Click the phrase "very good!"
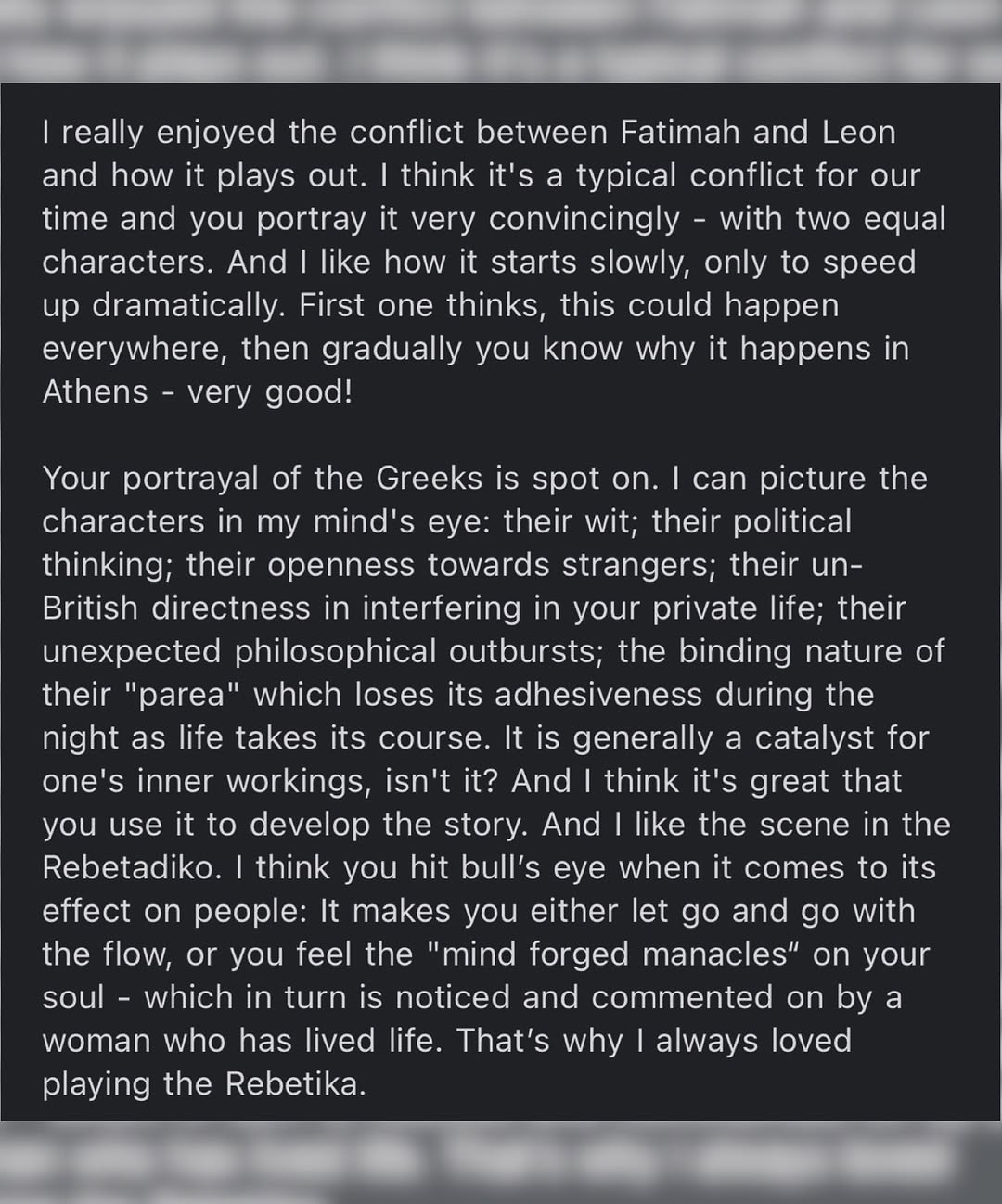The width and height of the screenshot is (1002, 1204). pos(270,391)
